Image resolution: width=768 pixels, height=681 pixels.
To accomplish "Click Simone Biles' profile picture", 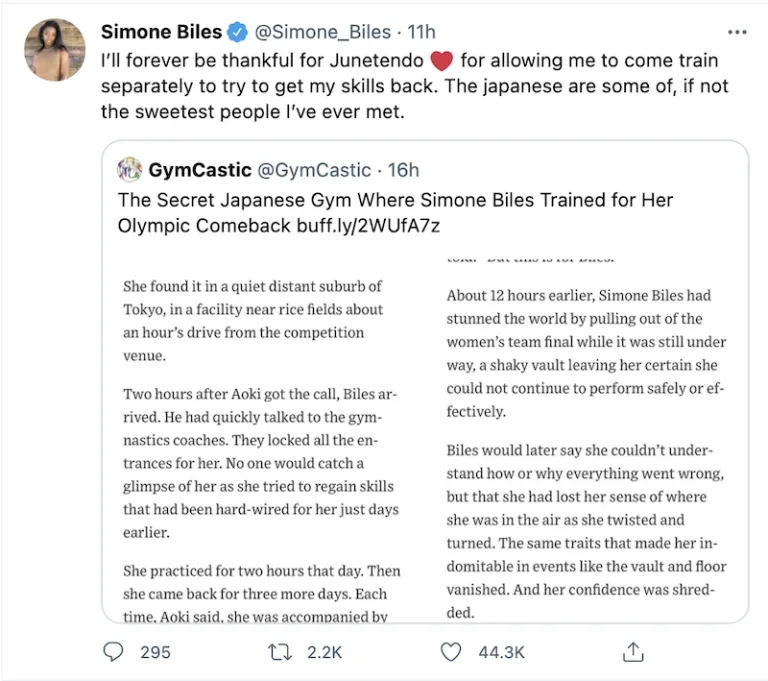I will pos(54,50).
